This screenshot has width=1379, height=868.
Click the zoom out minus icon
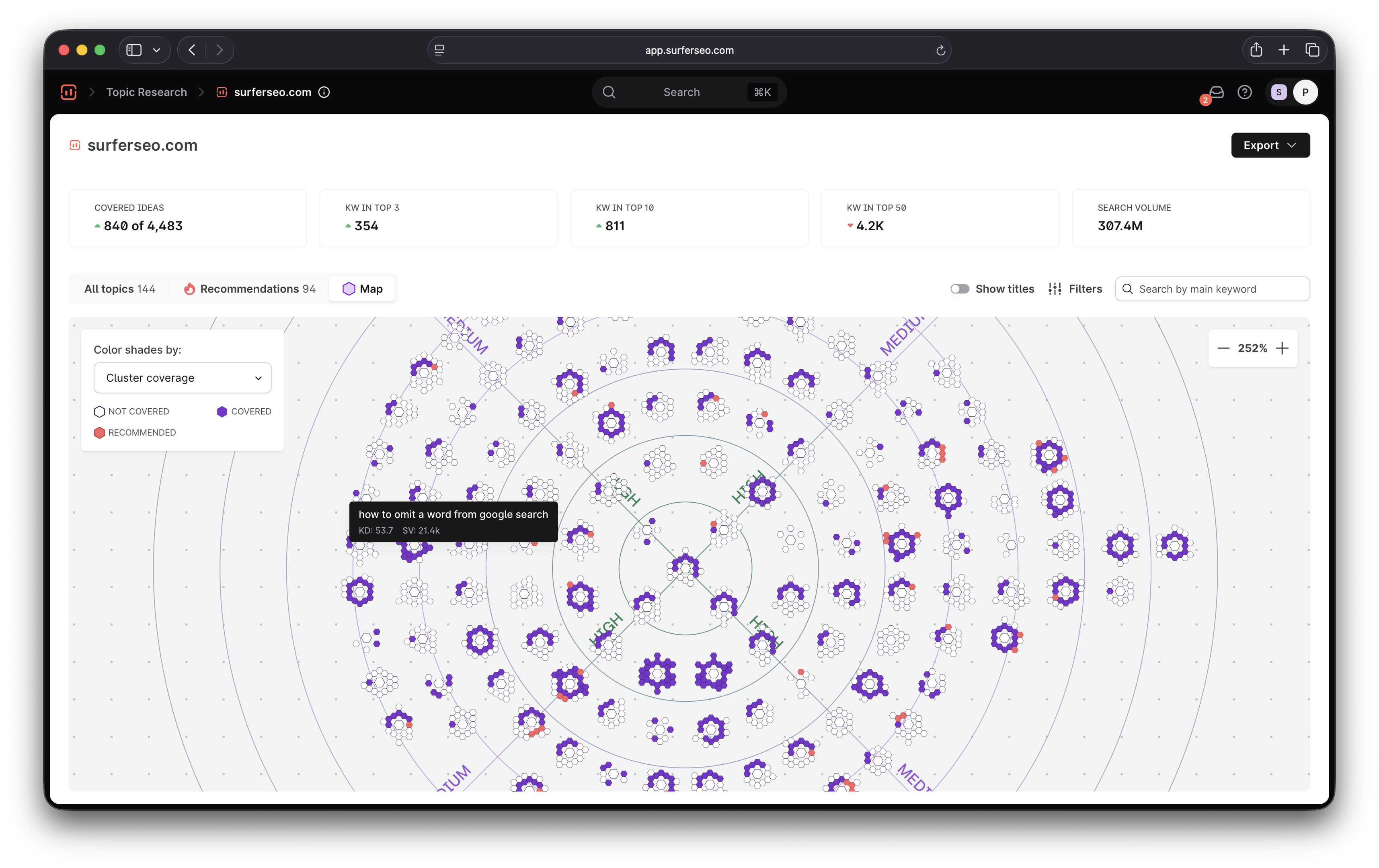[1223, 348]
